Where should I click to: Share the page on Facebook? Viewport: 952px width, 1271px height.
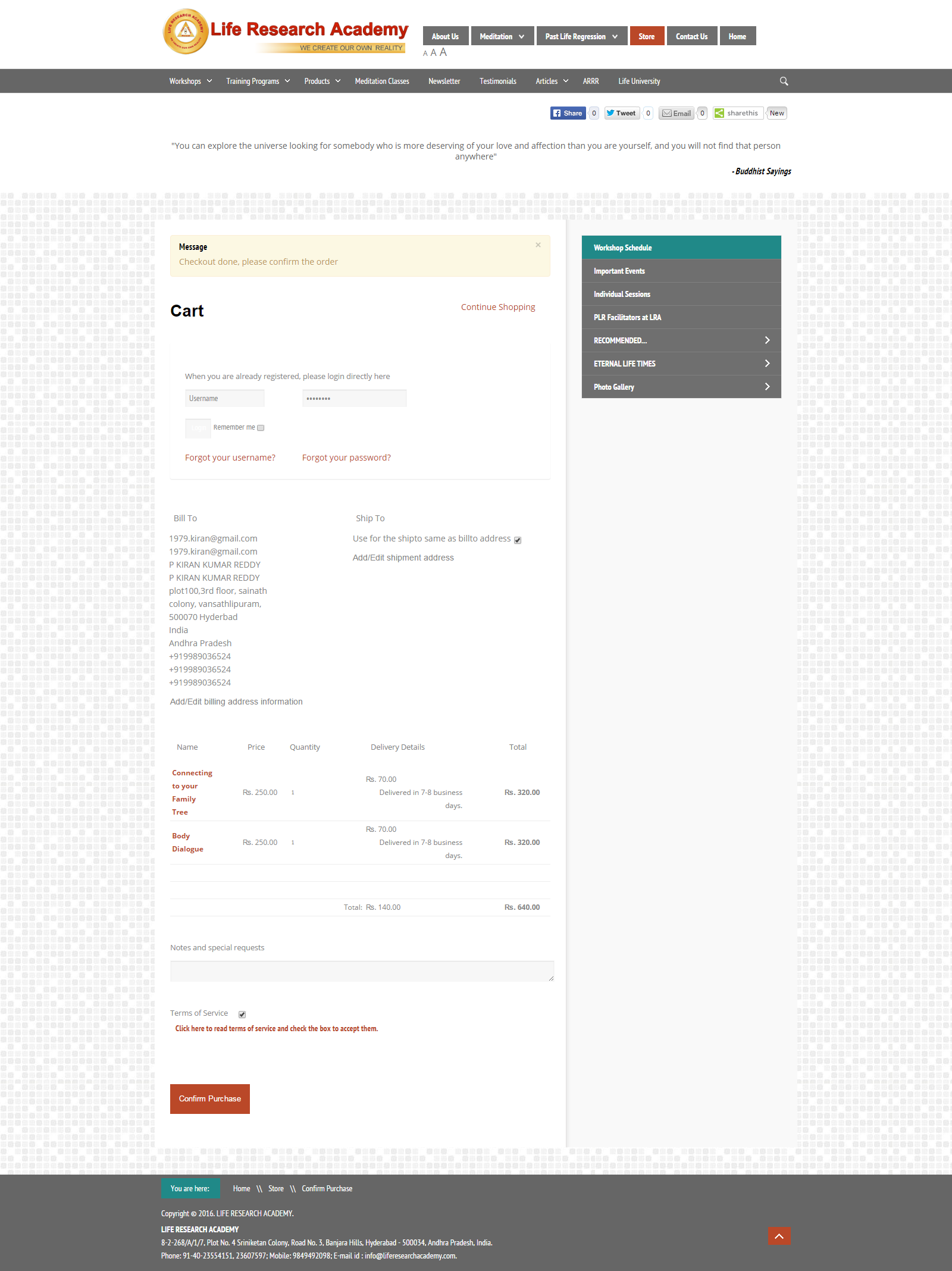[568, 113]
